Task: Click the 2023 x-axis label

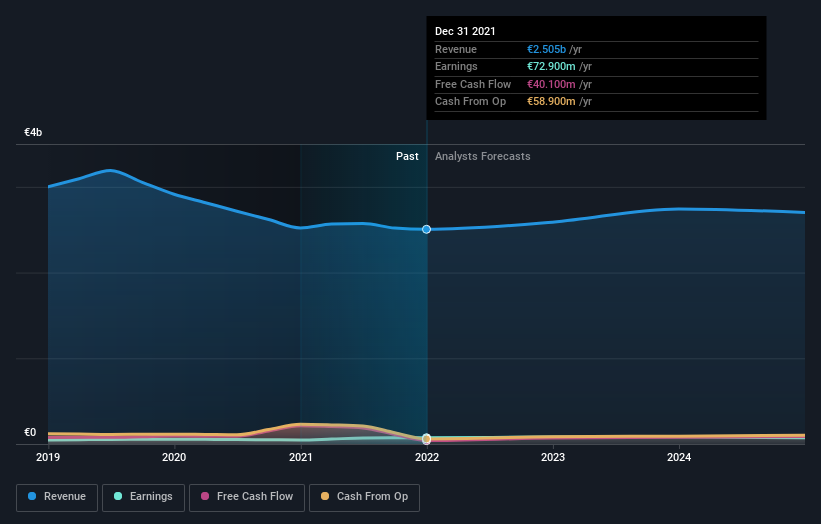Action: tap(553, 457)
